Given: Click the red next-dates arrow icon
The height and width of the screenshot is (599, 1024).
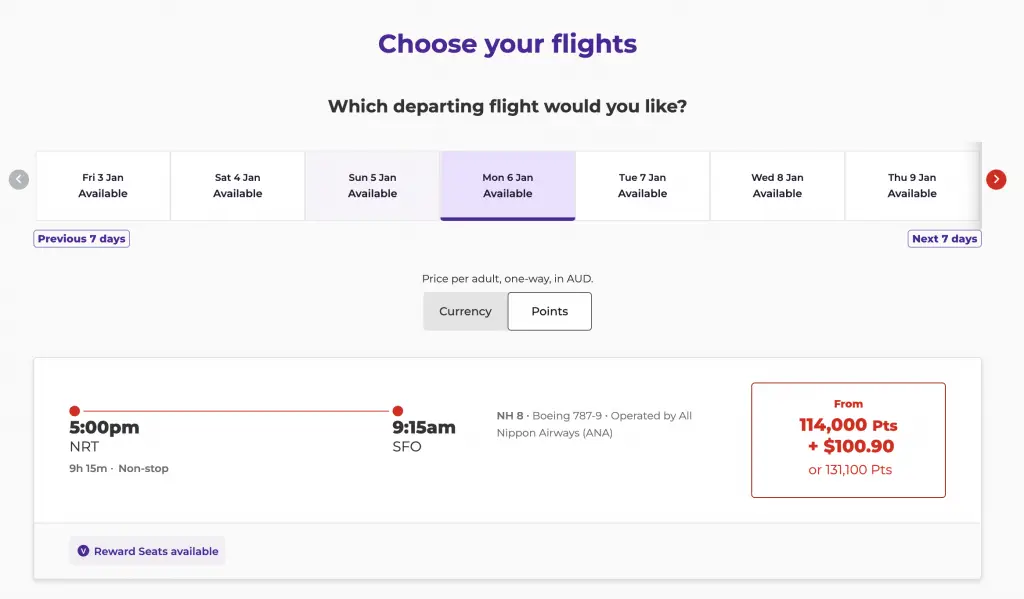Looking at the screenshot, I should click(996, 179).
